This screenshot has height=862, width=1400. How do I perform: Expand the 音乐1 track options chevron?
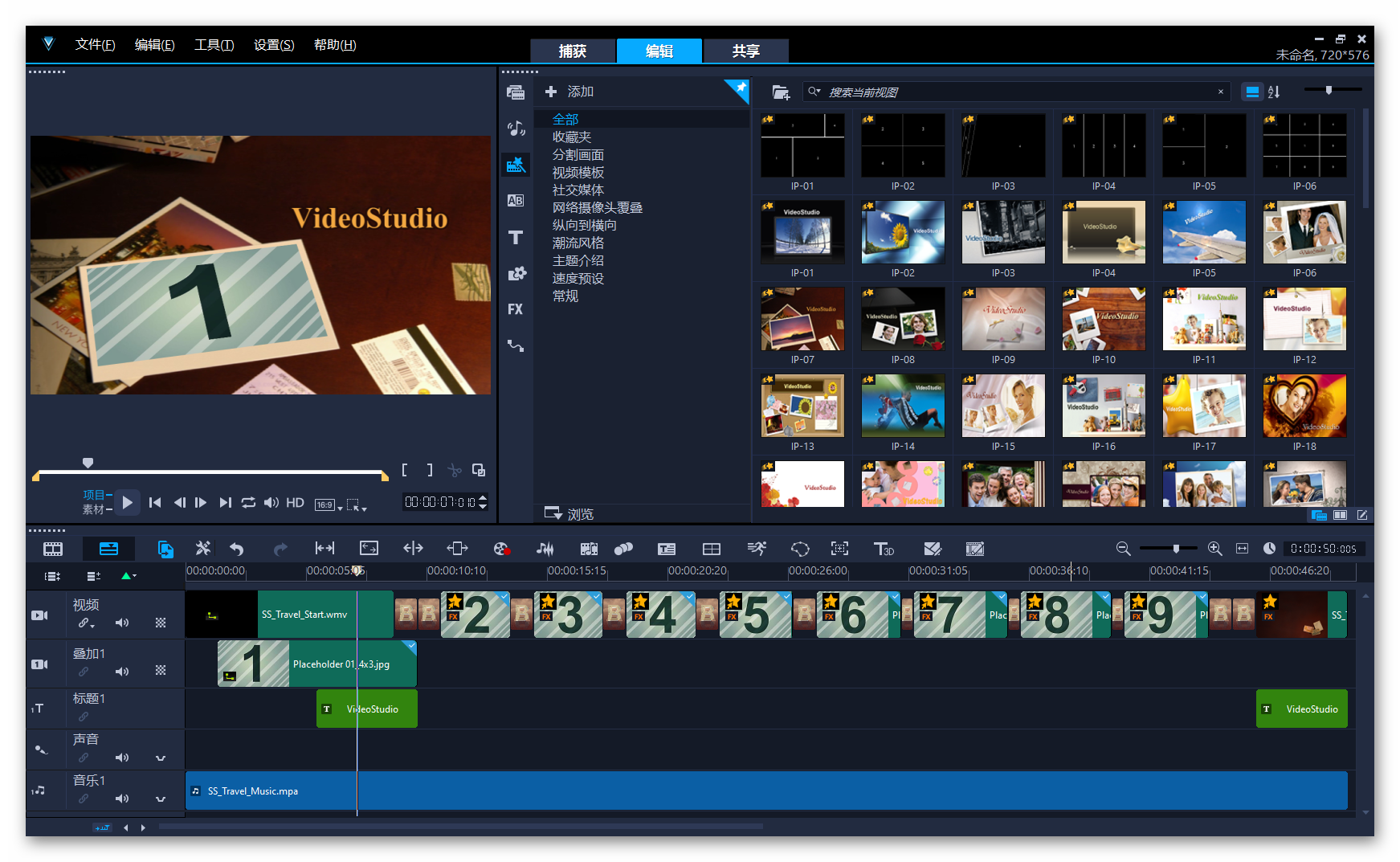click(161, 799)
